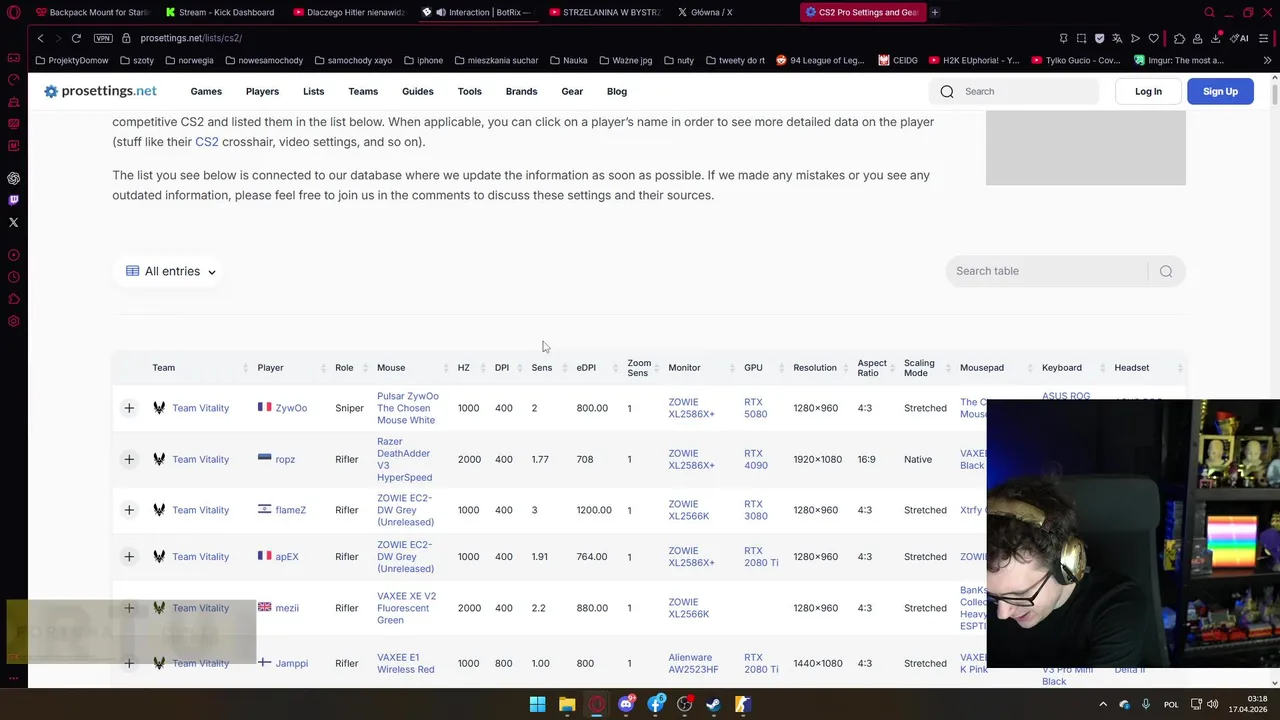The width and height of the screenshot is (1280, 720).
Task: Open Twitch icon in Opera sidebar
Action: click(x=13, y=200)
